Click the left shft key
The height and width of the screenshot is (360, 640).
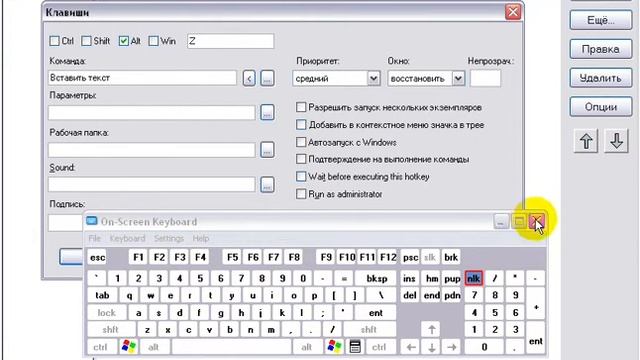coord(111,329)
